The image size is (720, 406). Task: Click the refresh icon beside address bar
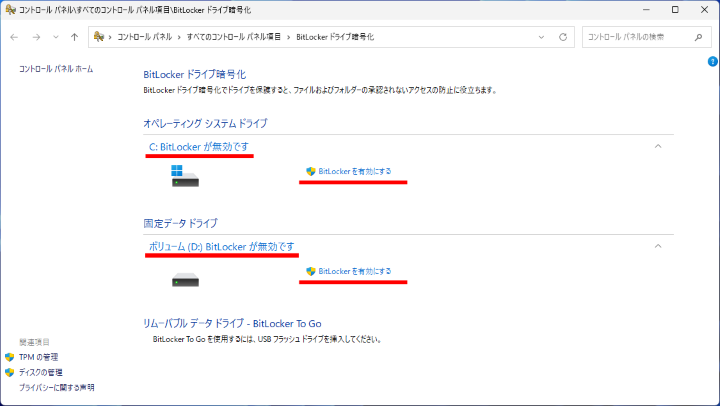point(563,37)
